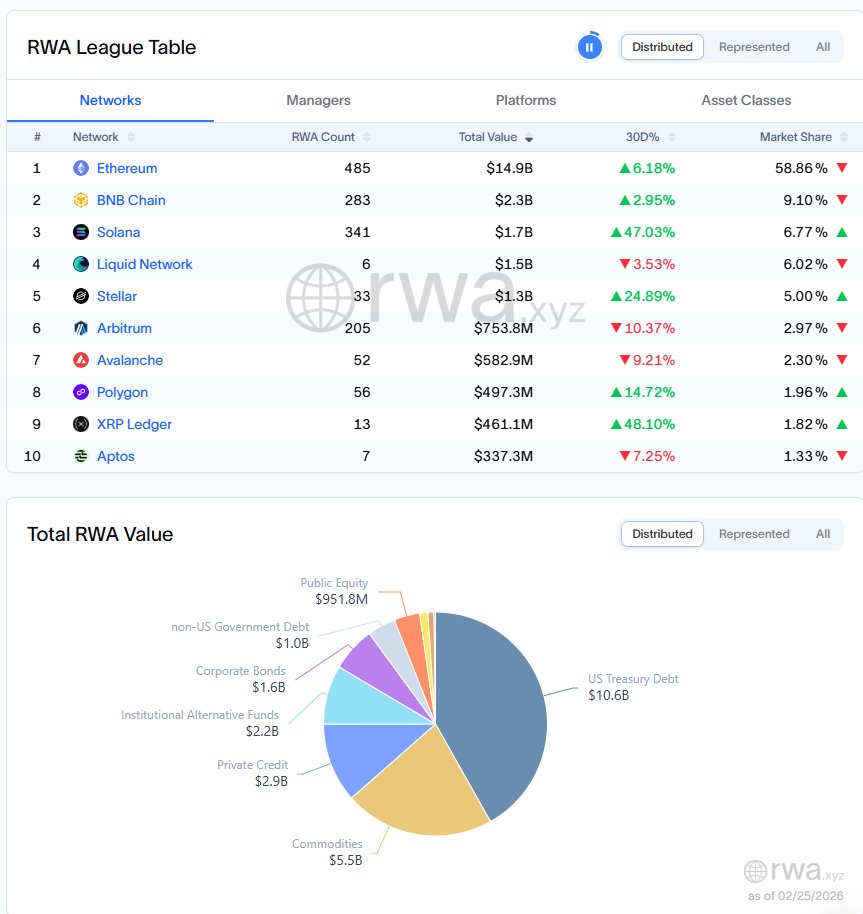Switch to the Managers tab
The width and height of the screenshot is (863, 914).
(318, 100)
